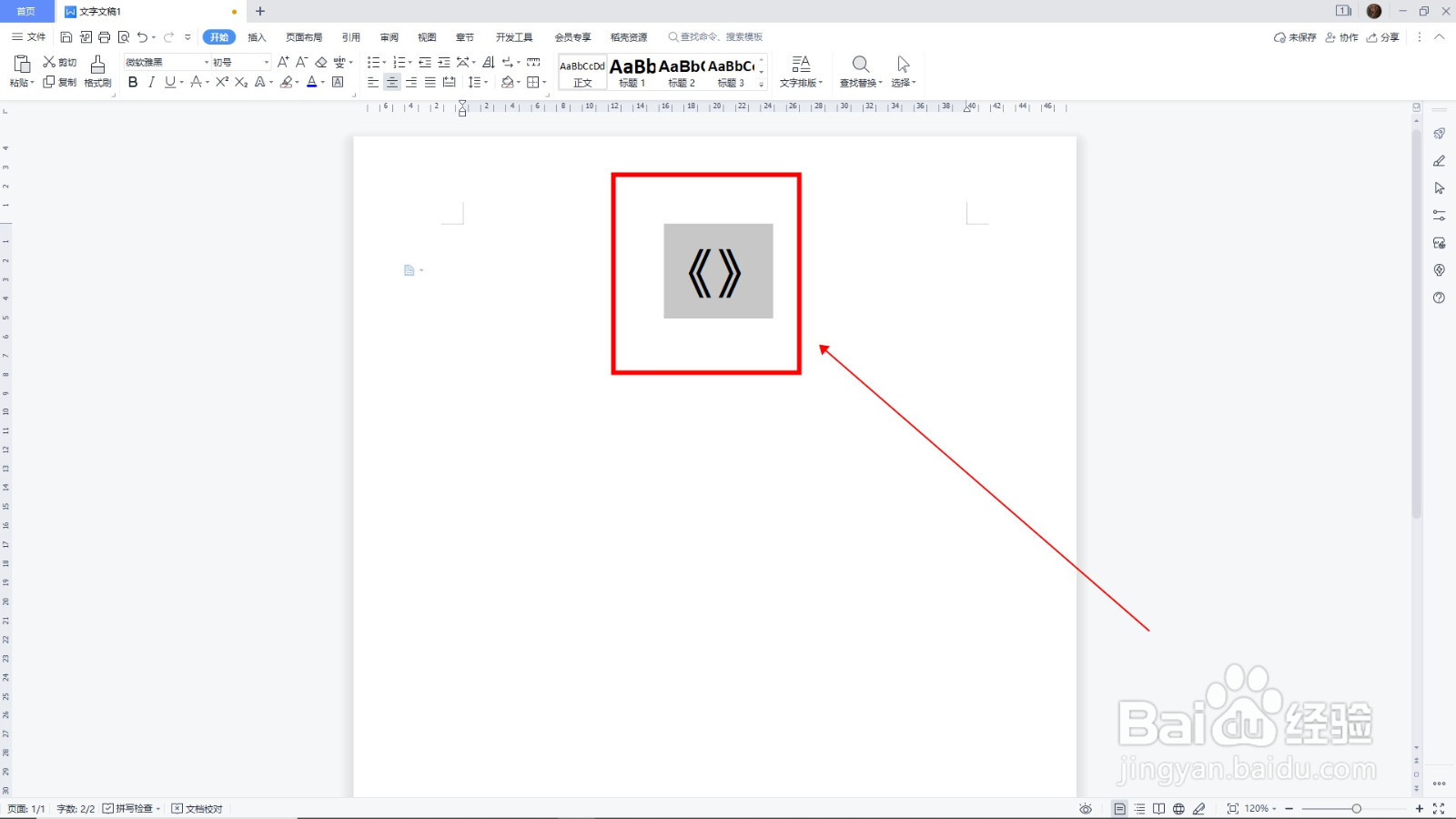
Task: Expand numbered list dropdown arrow
Action: click(x=409, y=63)
